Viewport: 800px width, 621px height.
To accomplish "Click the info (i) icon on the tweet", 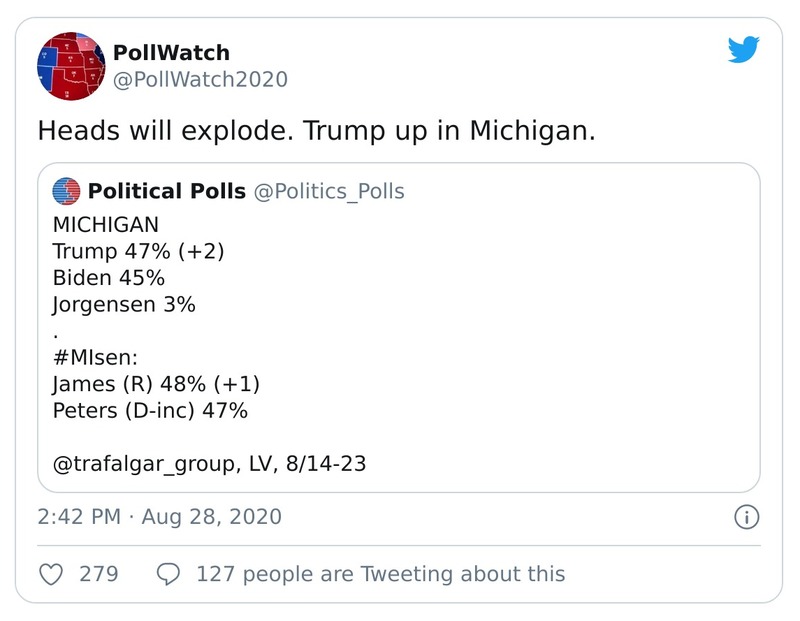I will (749, 517).
